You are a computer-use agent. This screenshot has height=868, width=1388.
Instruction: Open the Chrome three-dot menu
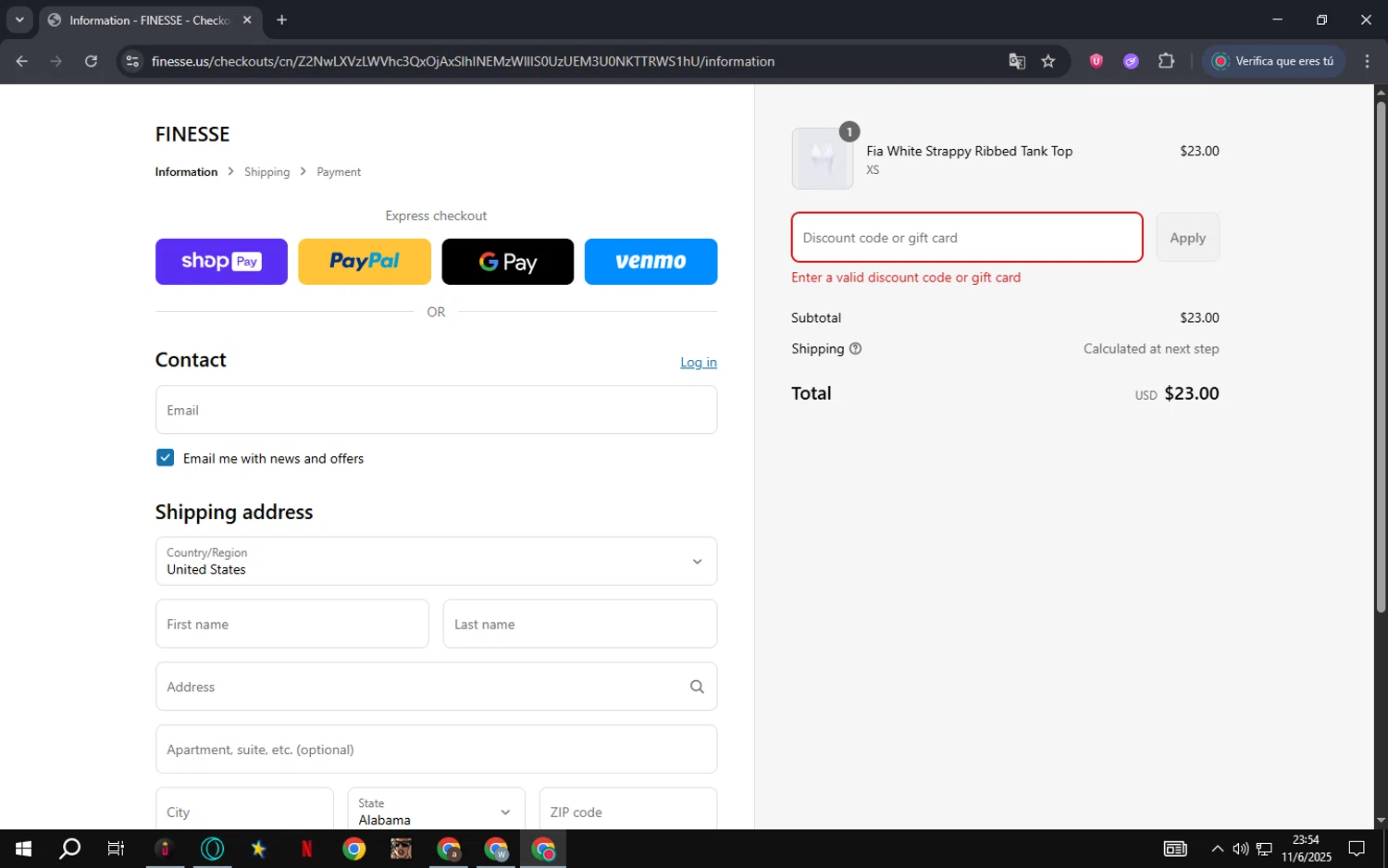(x=1367, y=61)
